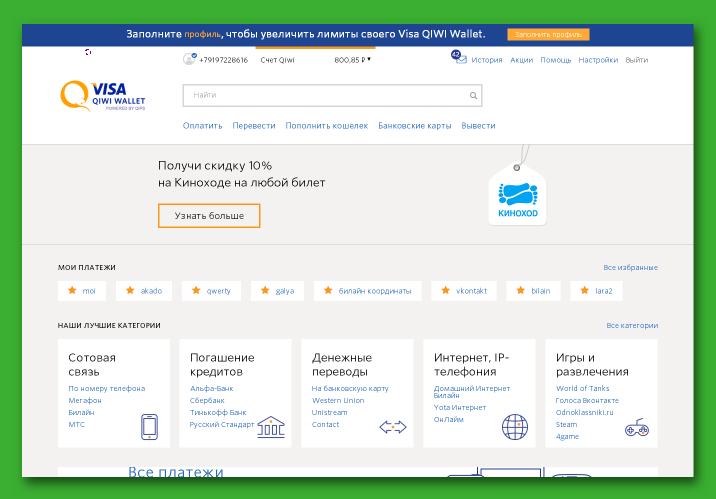
Task: Select the galya saved payment
Action: click(x=277, y=291)
